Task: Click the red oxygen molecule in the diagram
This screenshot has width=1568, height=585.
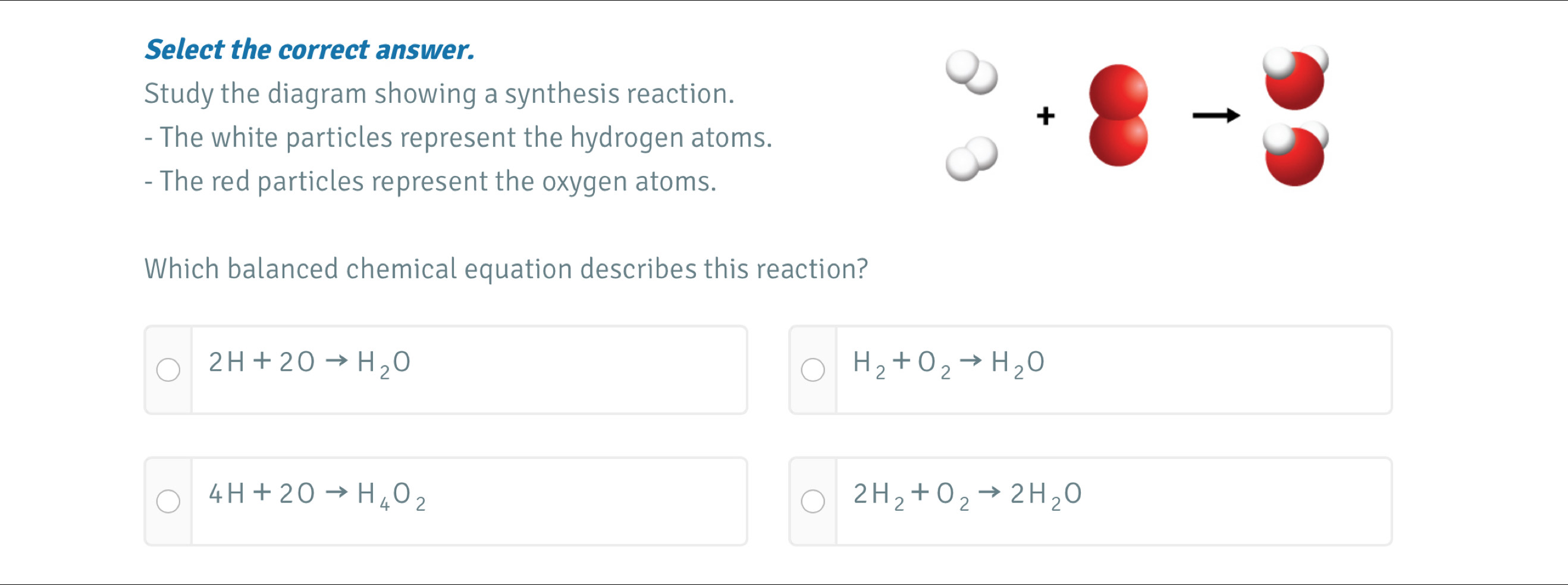Action: pos(1118,115)
